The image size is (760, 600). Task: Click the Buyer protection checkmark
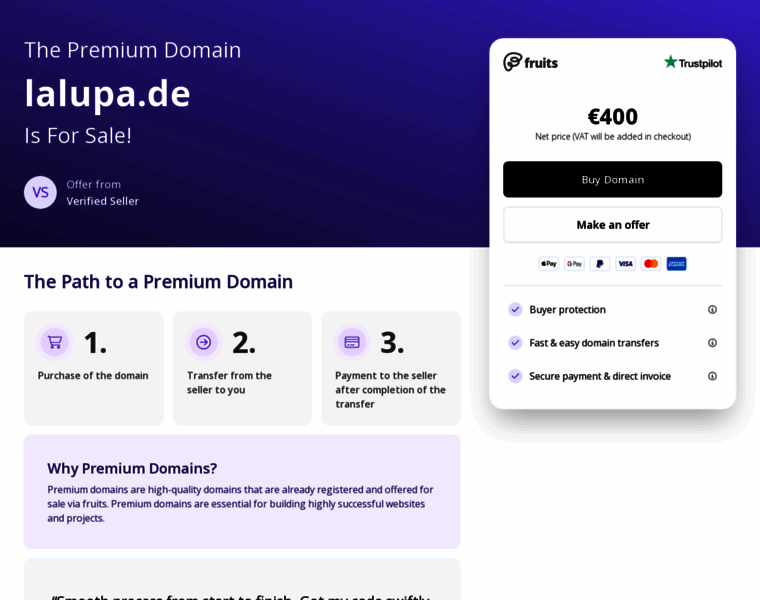pyautogui.click(x=515, y=310)
